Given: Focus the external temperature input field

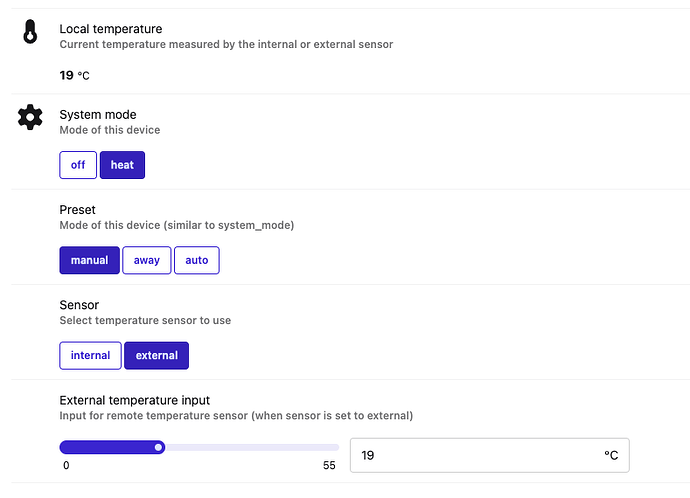Looking at the screenshot, I should coord(470,455).
